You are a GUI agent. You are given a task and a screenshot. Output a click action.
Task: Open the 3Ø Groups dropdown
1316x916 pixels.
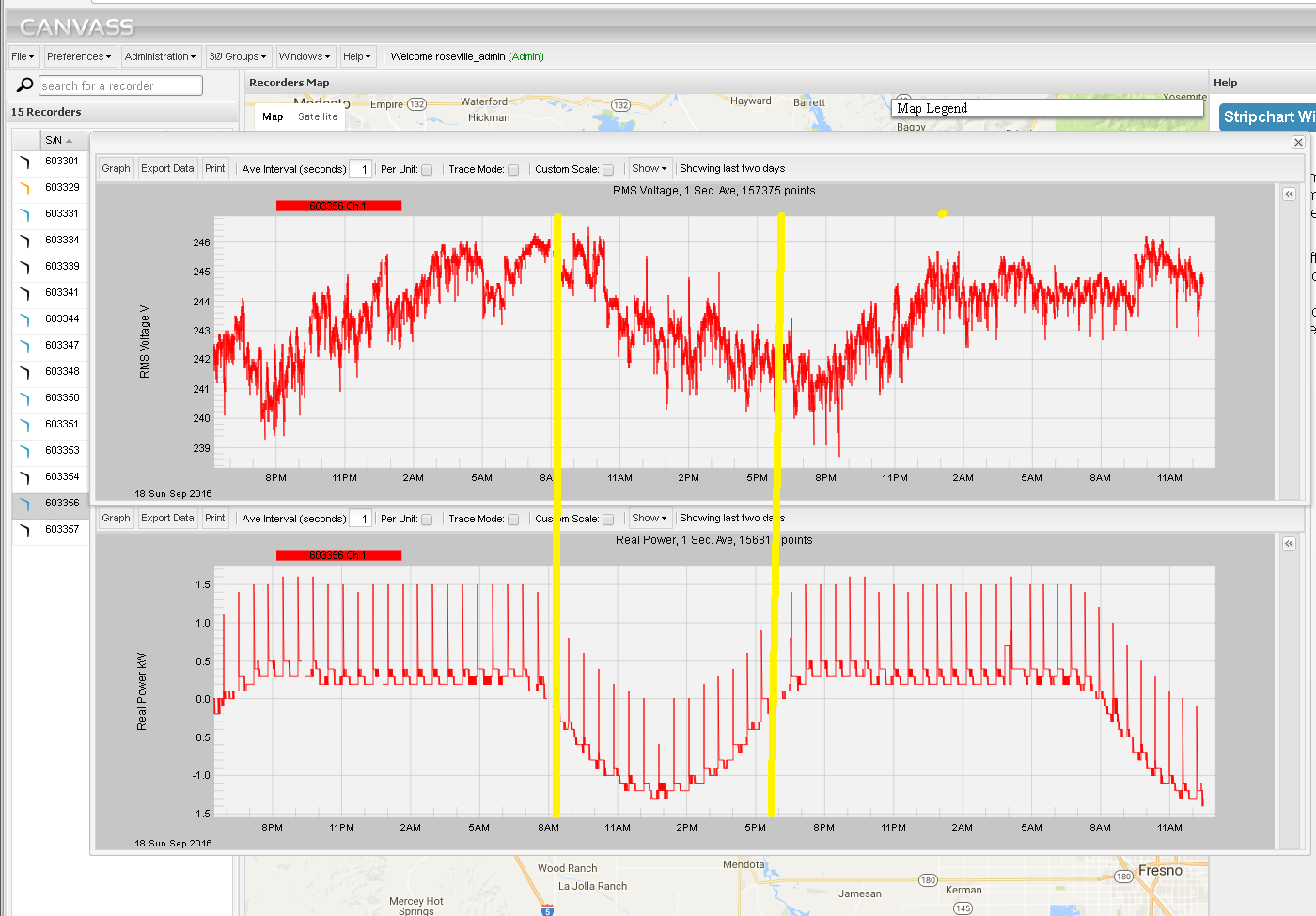238,56
